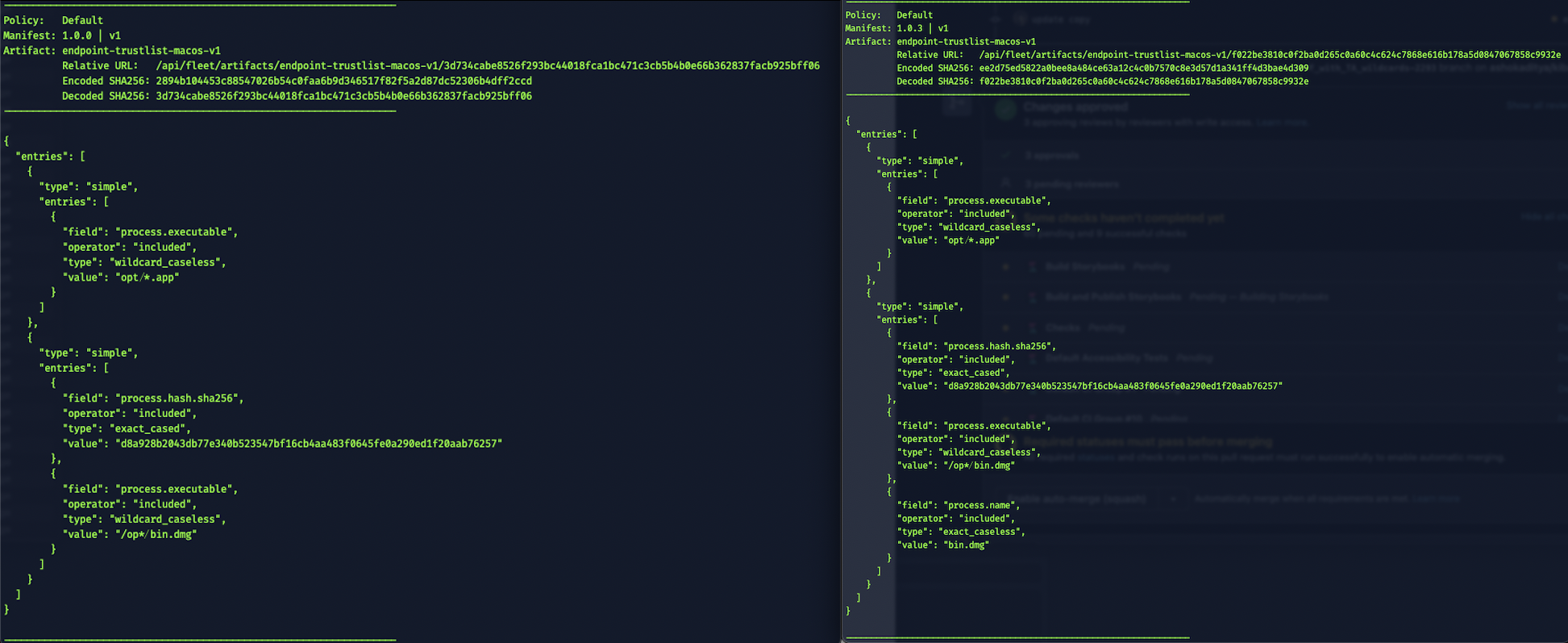This screenshot has width=1568, height=643.
Task: Click Decoded SHA256 3d734cabe8526 hash line
Action: pyautogui.click(x=297, y=96)
